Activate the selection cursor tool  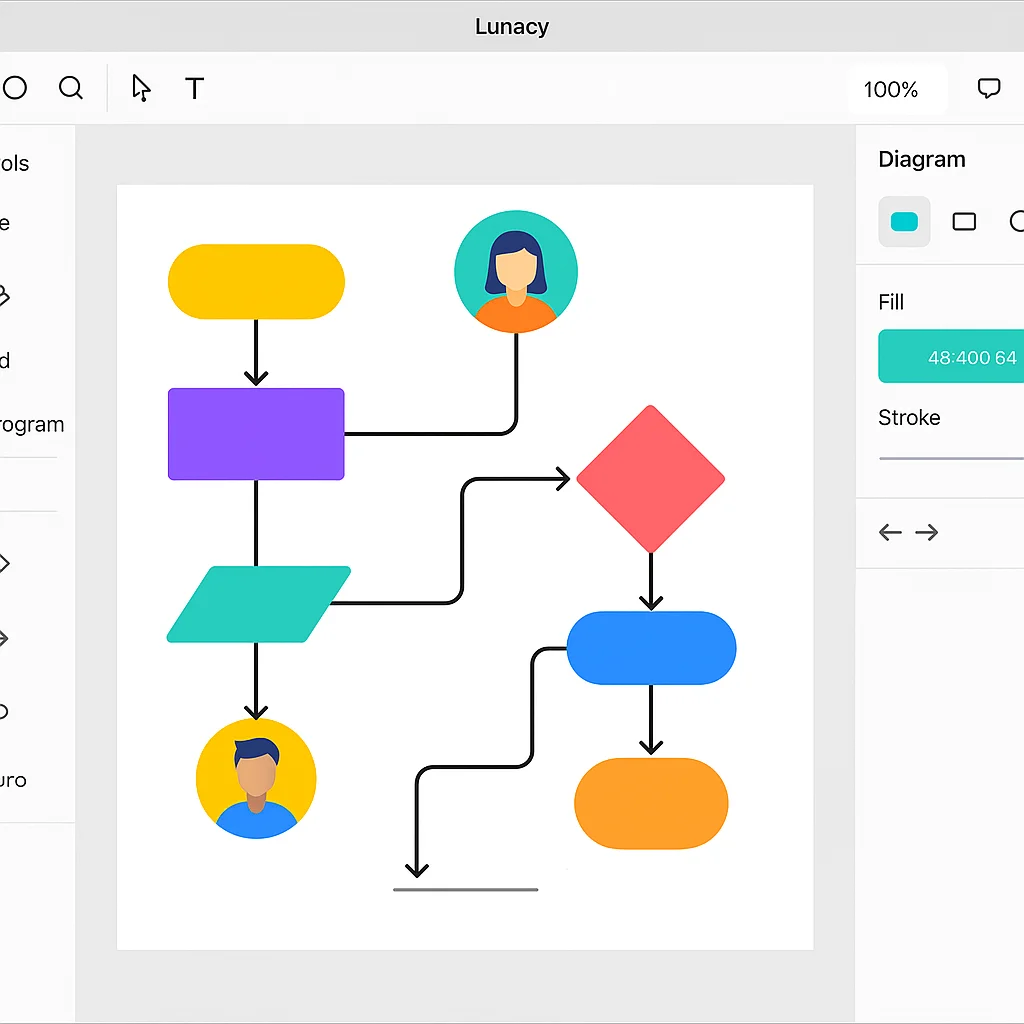coord(141,88)
